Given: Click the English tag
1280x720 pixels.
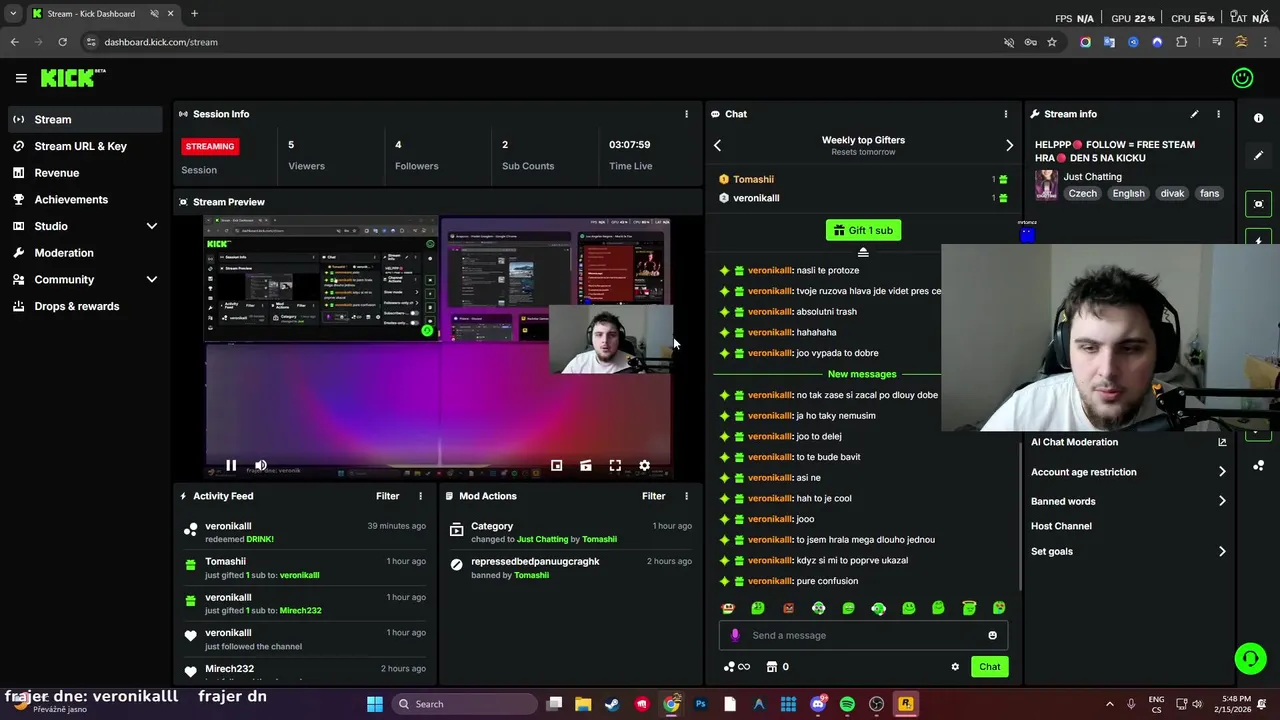Looking at the screenshot, I should (x=1128, y=194).
